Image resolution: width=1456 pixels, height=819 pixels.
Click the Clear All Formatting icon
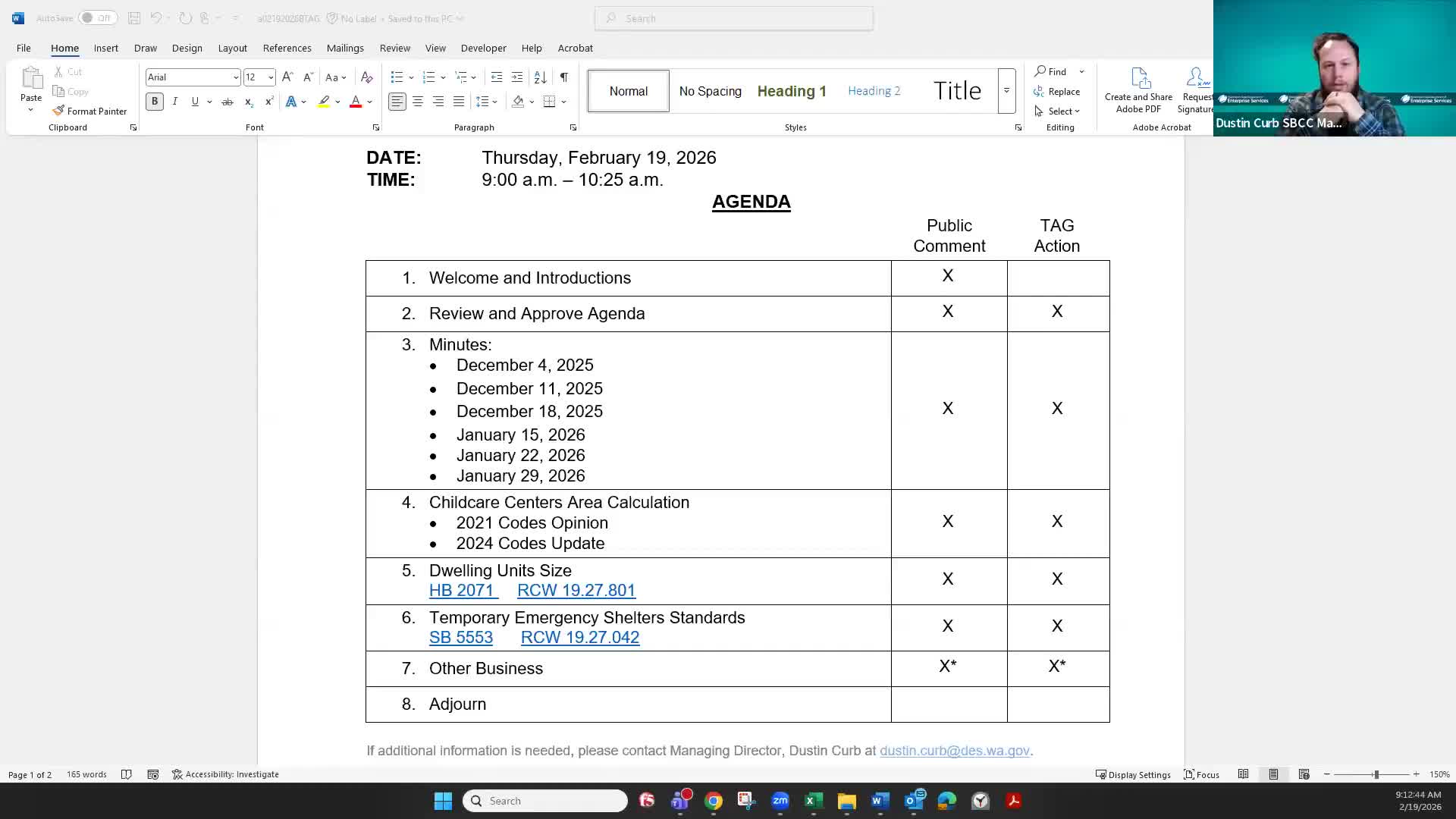click(x=367, y=77)
